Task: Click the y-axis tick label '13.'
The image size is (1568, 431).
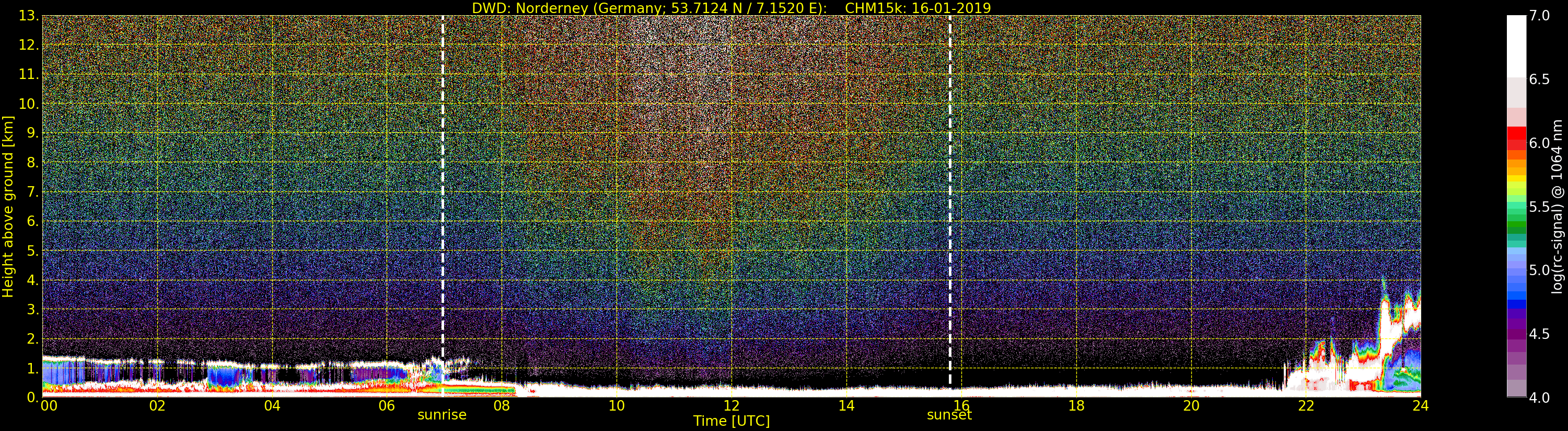Action: click(29, 16)
